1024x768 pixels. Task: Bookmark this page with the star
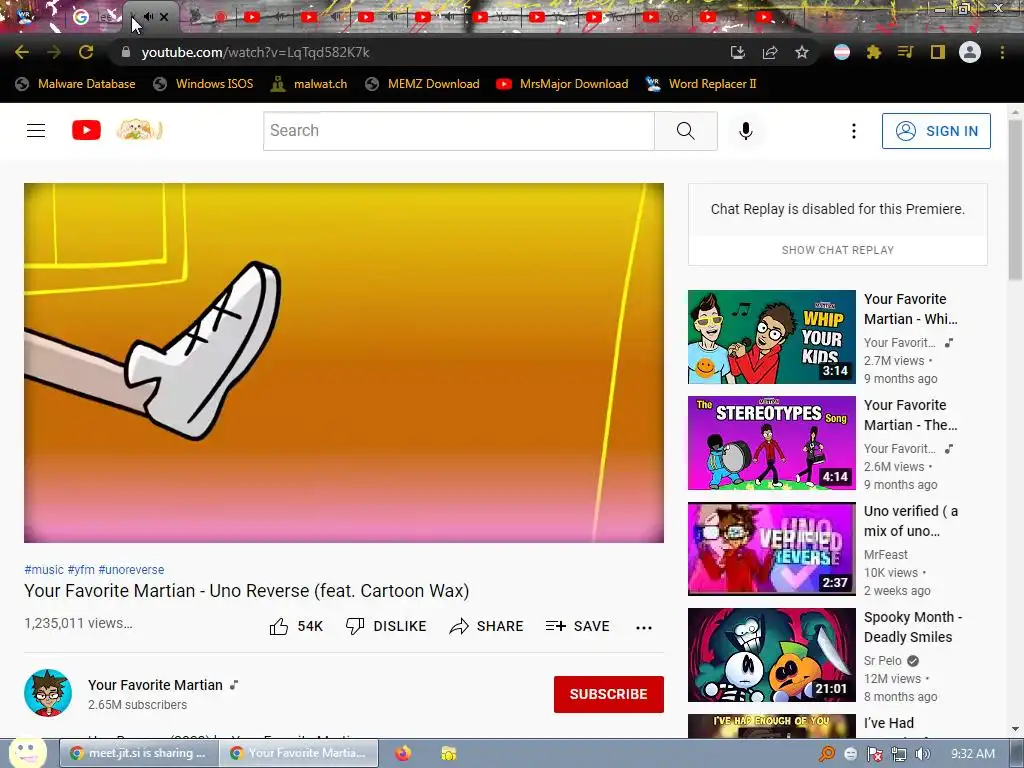coord(802,52)
